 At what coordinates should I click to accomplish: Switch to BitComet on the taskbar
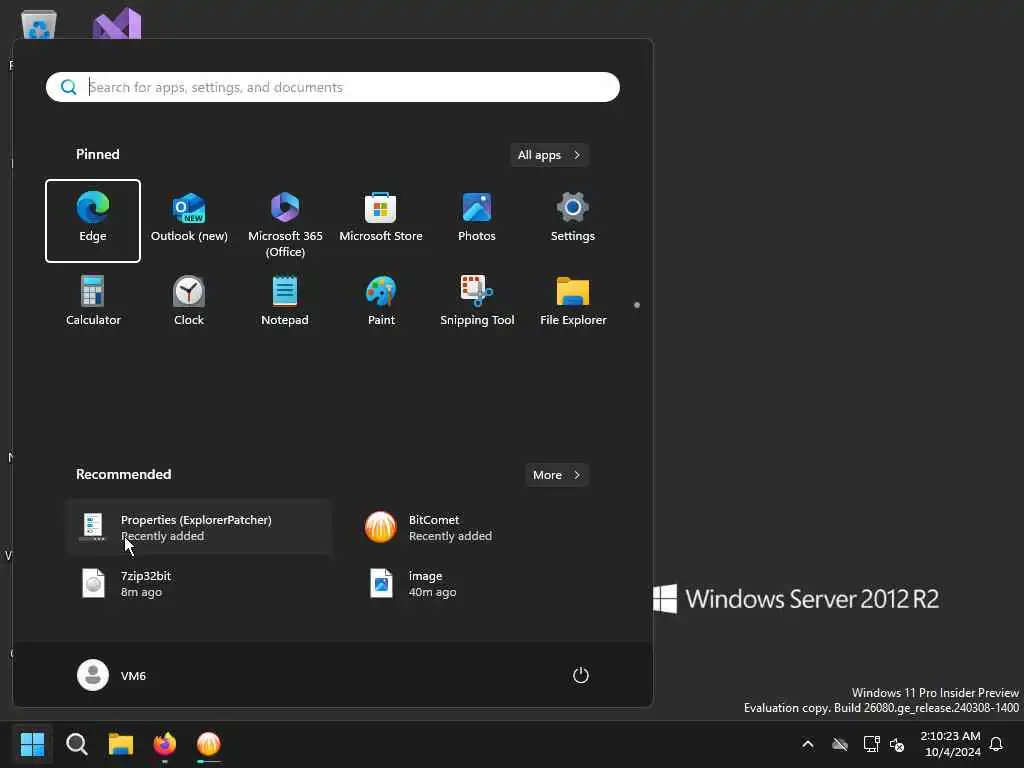(x=208, y=744)
